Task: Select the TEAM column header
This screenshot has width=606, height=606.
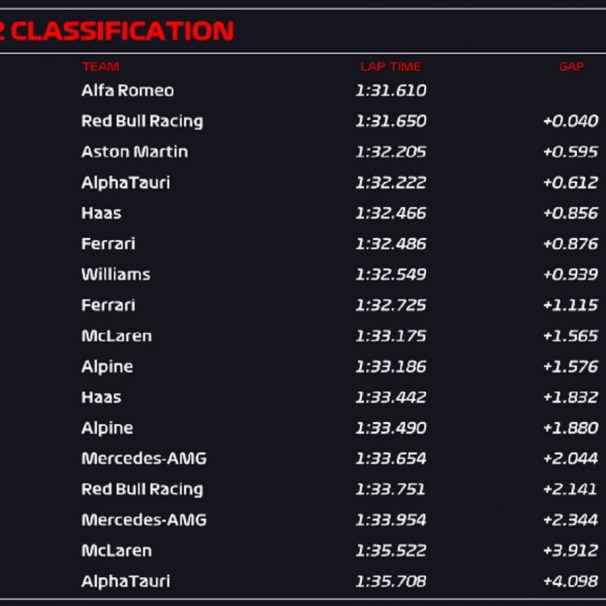Action: tap(100, 67)
